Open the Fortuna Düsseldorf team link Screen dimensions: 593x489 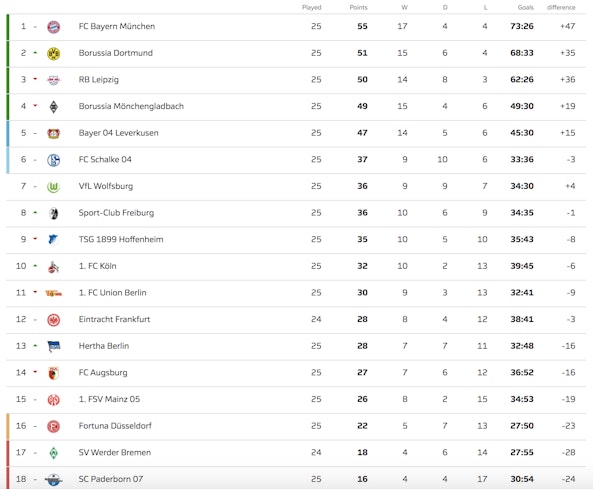click(115, 426)
